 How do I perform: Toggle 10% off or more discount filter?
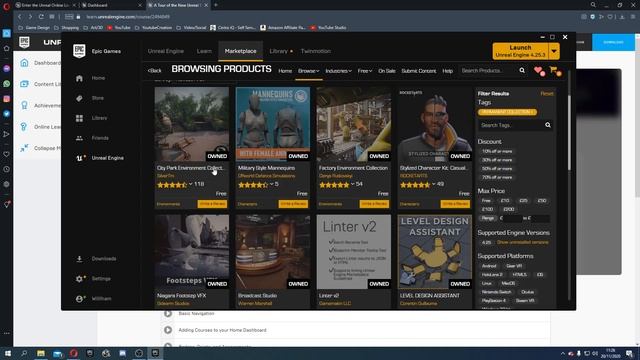click(x=497, y=151)
